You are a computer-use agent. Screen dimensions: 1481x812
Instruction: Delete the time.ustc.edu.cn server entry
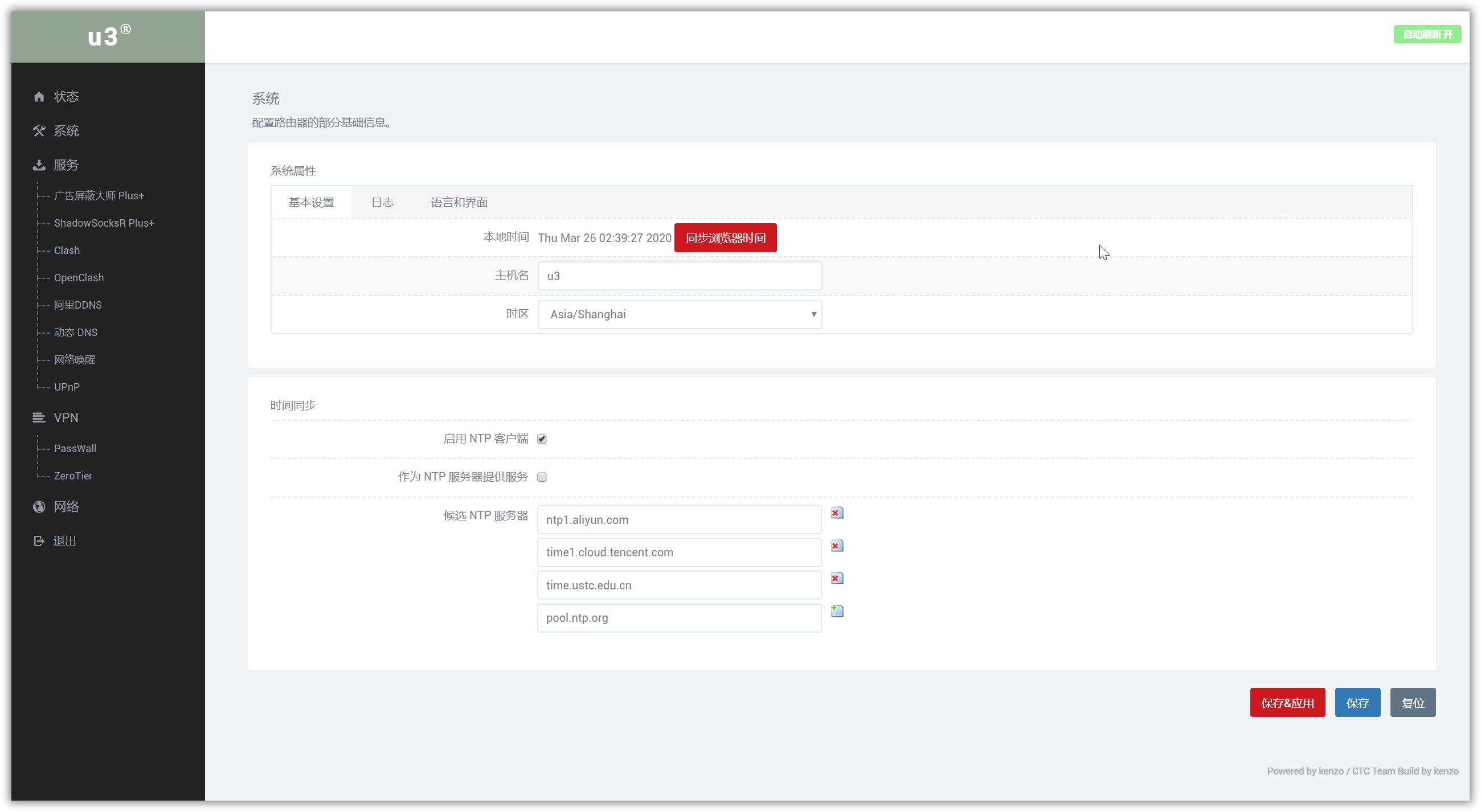coord(837,578)
